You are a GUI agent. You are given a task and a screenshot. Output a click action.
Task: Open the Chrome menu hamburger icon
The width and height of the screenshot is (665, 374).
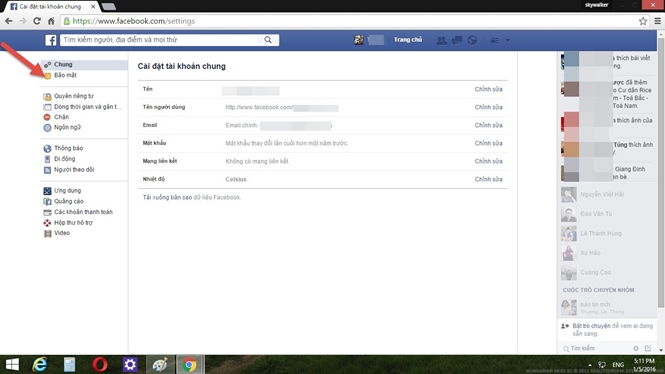(x=658, y=21)
